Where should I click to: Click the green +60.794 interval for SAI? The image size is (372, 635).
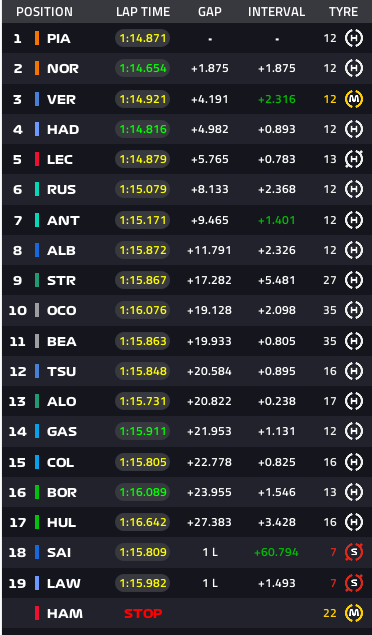click(276, 552)
